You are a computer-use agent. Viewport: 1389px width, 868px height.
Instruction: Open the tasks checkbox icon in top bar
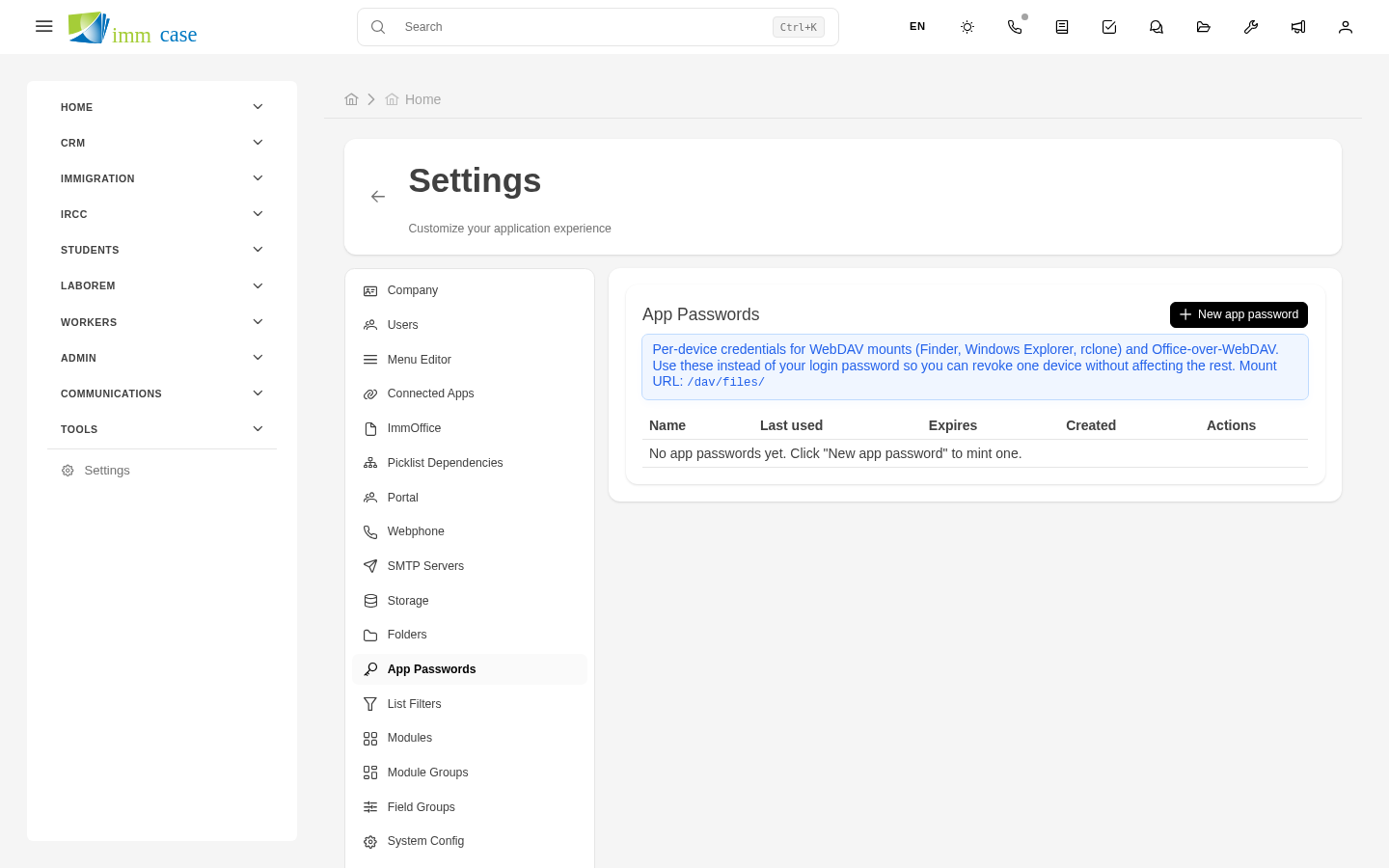(x=1109, y=27)
